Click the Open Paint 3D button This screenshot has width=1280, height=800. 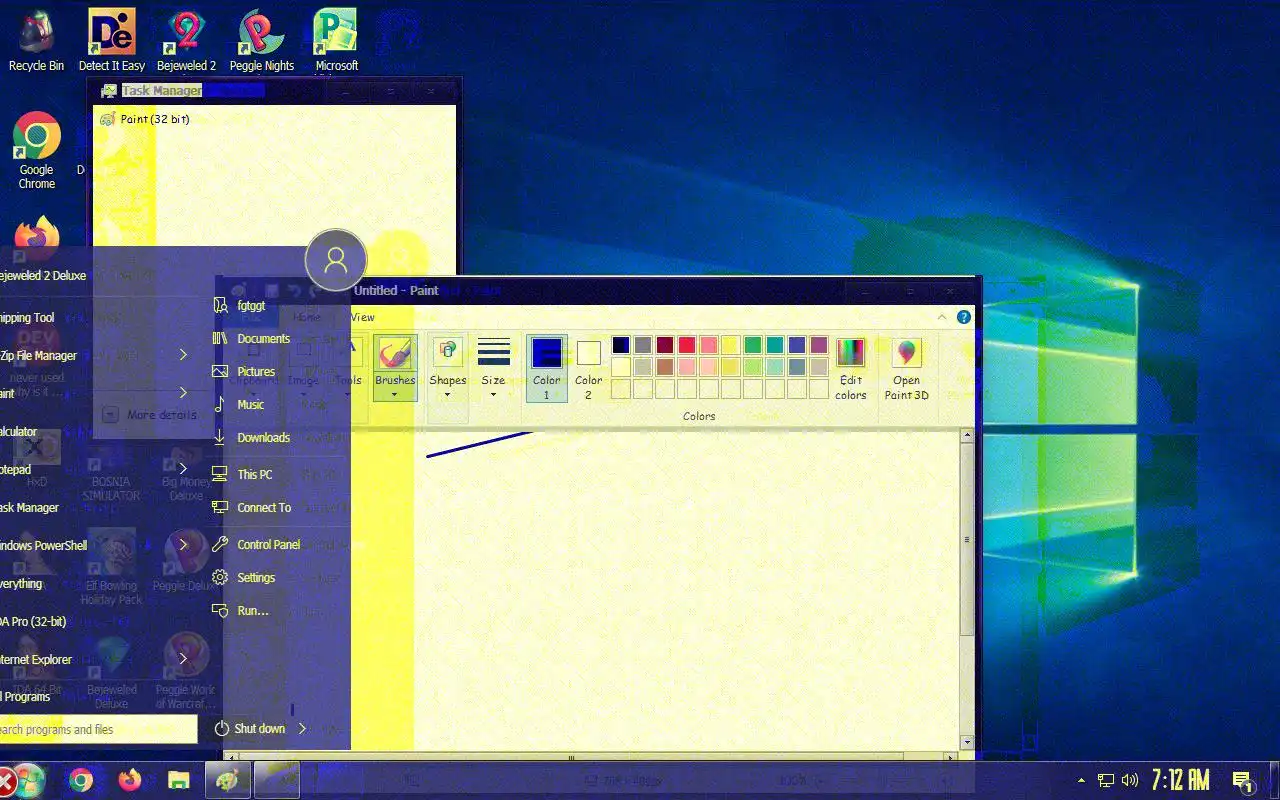tap(906, 368)
